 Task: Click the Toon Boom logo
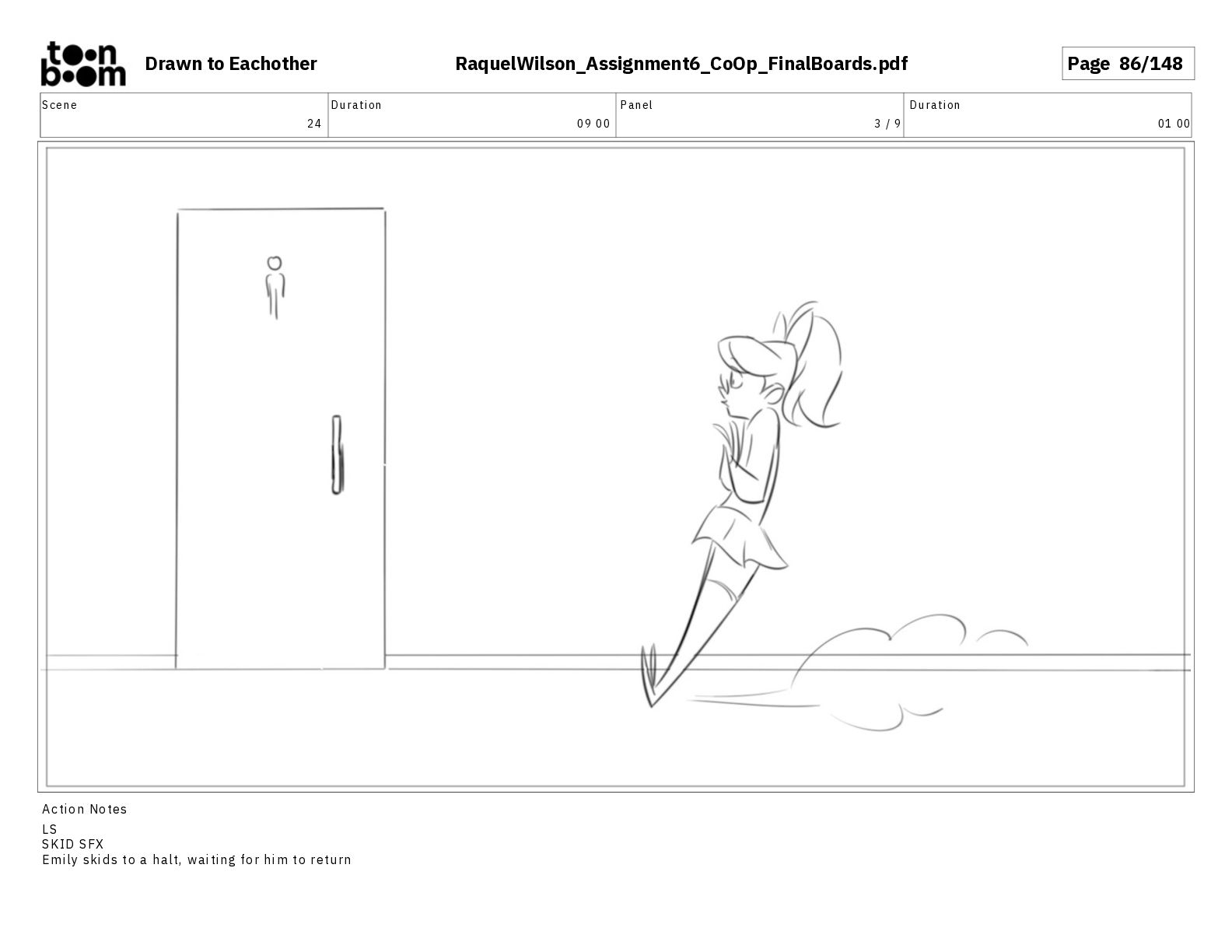82,64
